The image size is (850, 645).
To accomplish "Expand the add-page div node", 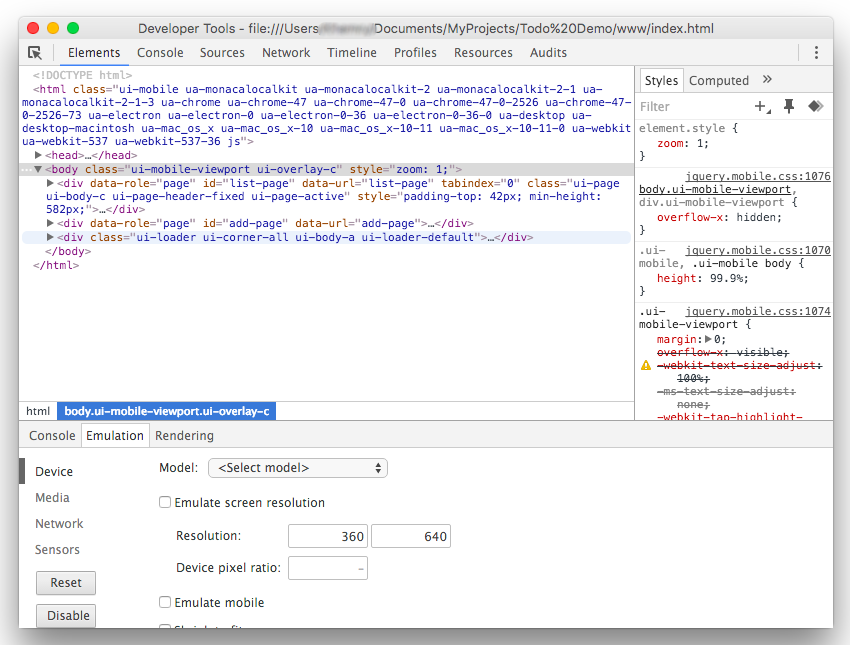I will [51, 223].
